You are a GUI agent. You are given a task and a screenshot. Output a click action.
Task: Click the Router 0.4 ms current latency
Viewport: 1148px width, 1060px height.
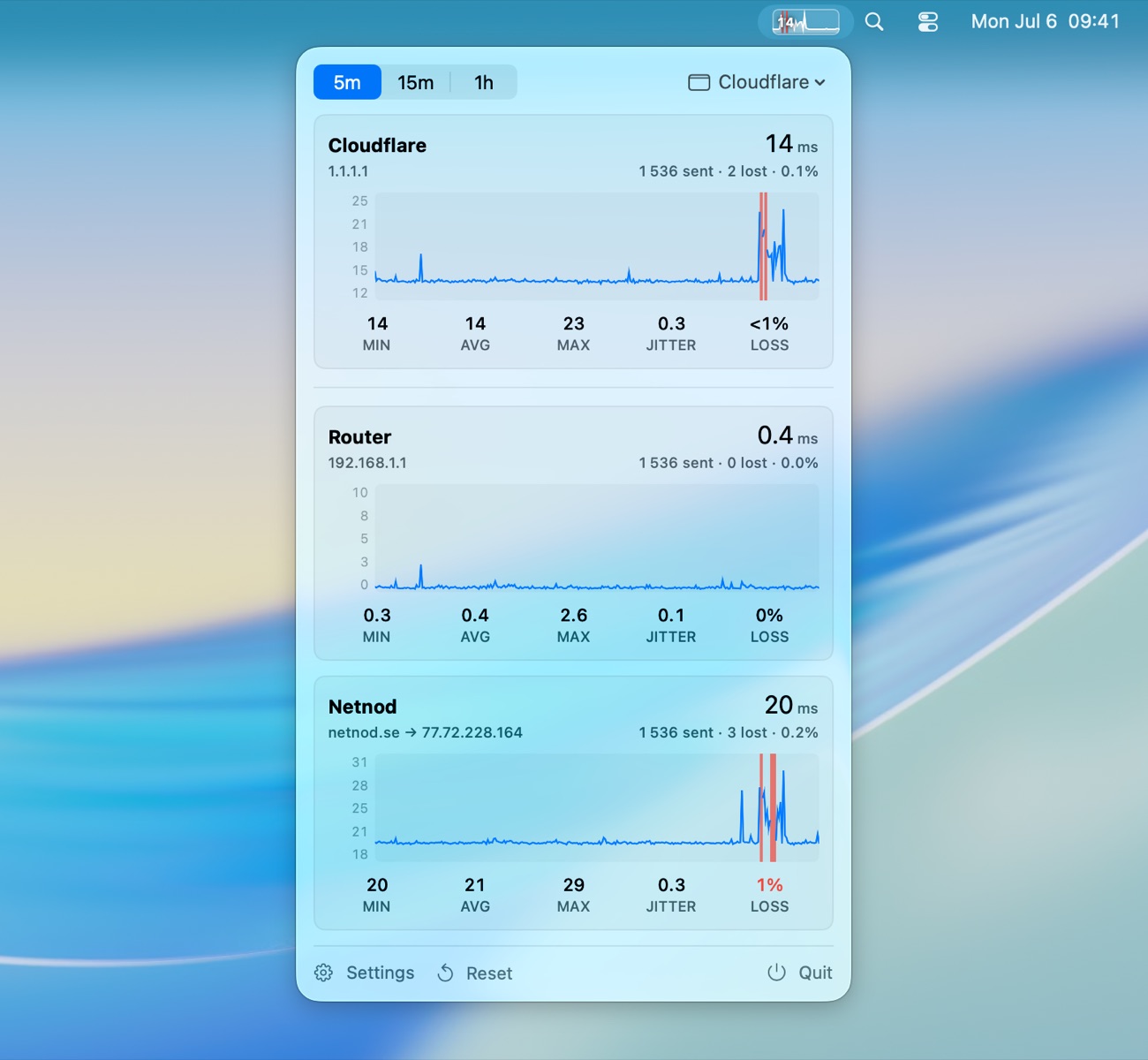788,435
